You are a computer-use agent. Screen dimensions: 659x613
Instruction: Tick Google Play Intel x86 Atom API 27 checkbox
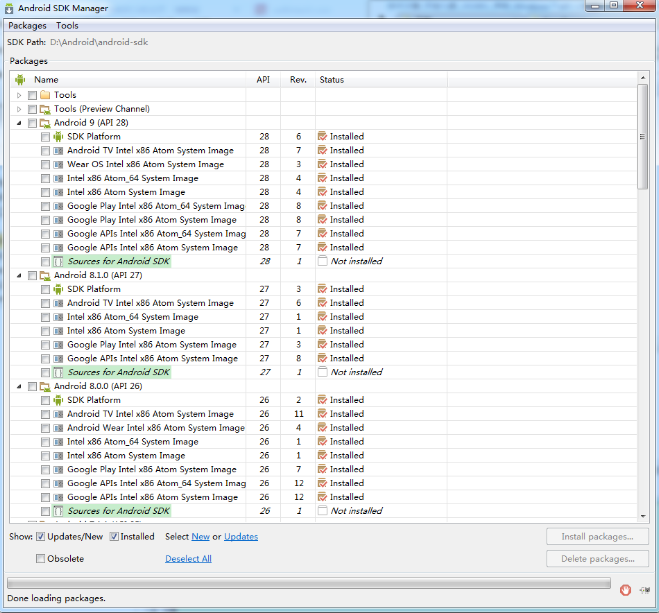point(45,345)
